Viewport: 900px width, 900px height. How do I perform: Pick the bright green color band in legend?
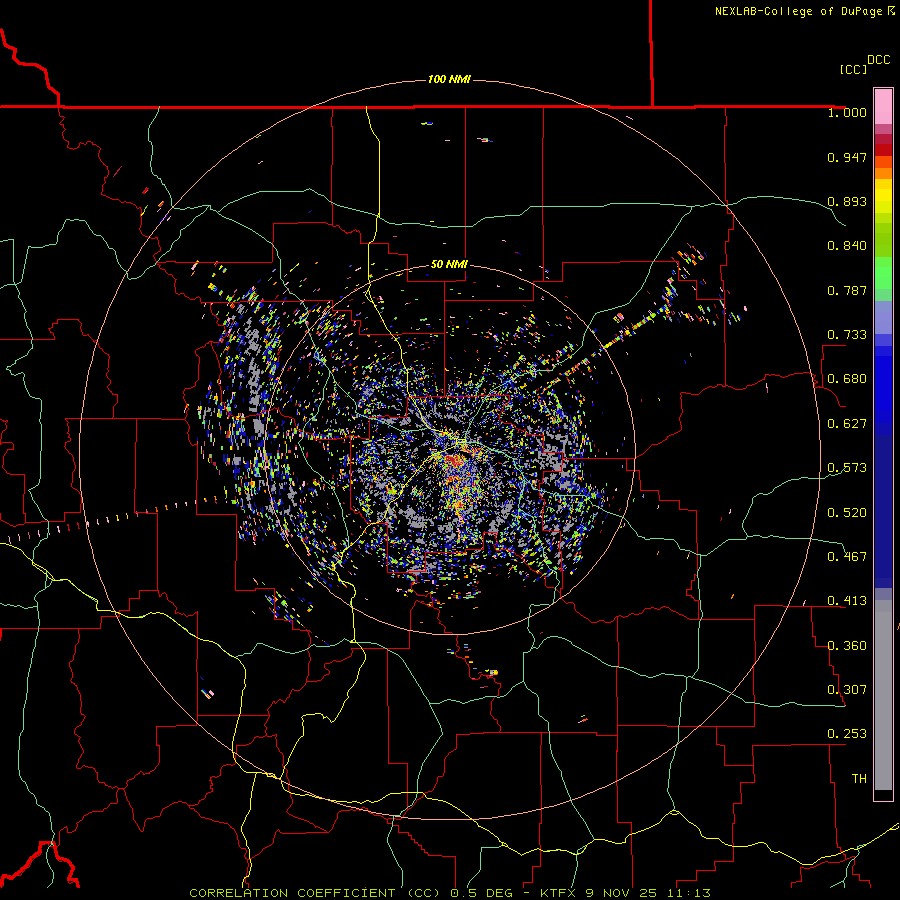pos(883,273)
